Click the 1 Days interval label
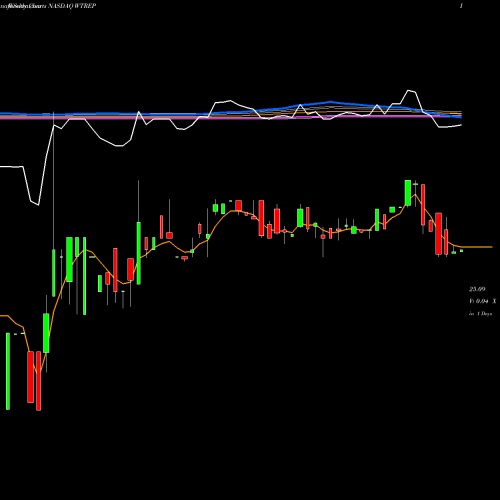The height and width of the screenshot is (500, 500). click(484, 314)
